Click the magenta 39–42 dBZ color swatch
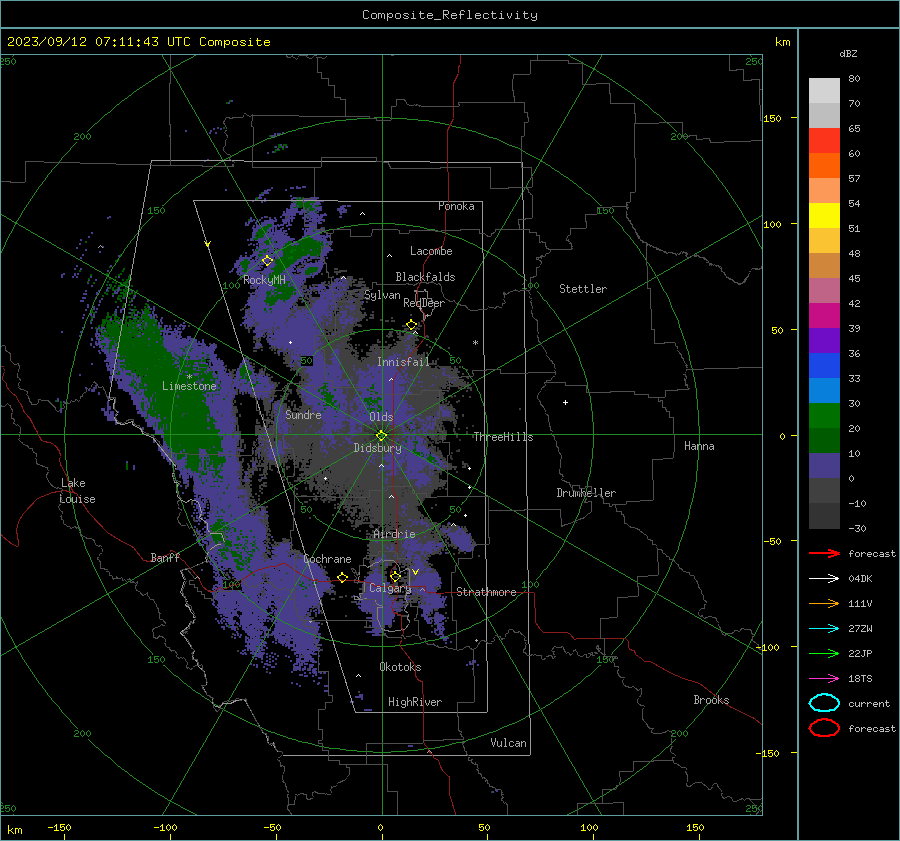Viewport: 900px width, 841px height. (824, 316)
